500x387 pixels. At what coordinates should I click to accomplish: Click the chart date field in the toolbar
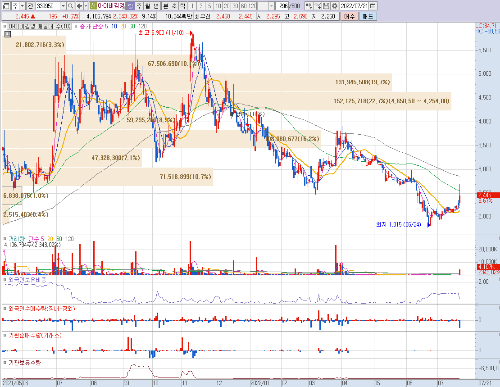(x=354, y=6)
